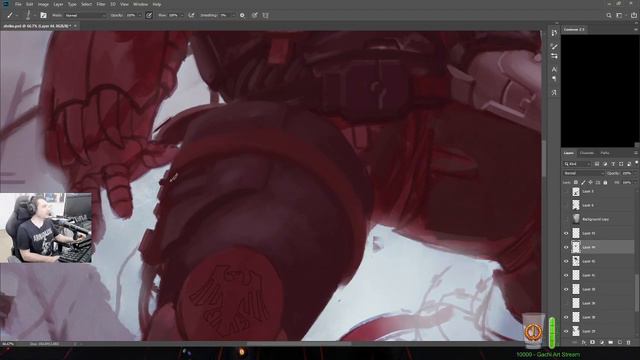640x360 pixels.
Task: Click the canvas vertical scrollbar
Action: coord(544,157)
